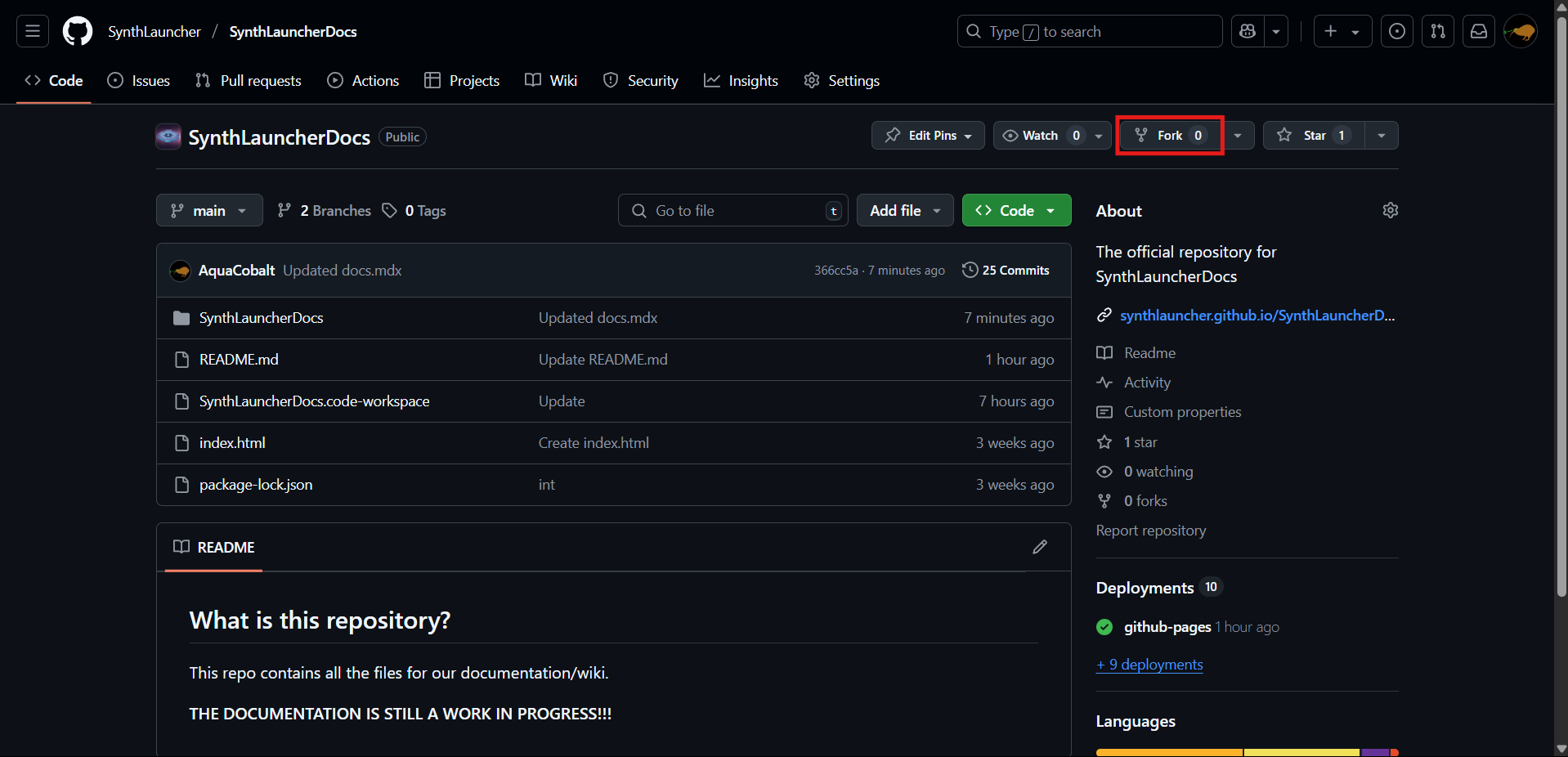Open the hamburger navigation menu
Viewport: 1568px width, 757px height.
click(x=33, y=31)
